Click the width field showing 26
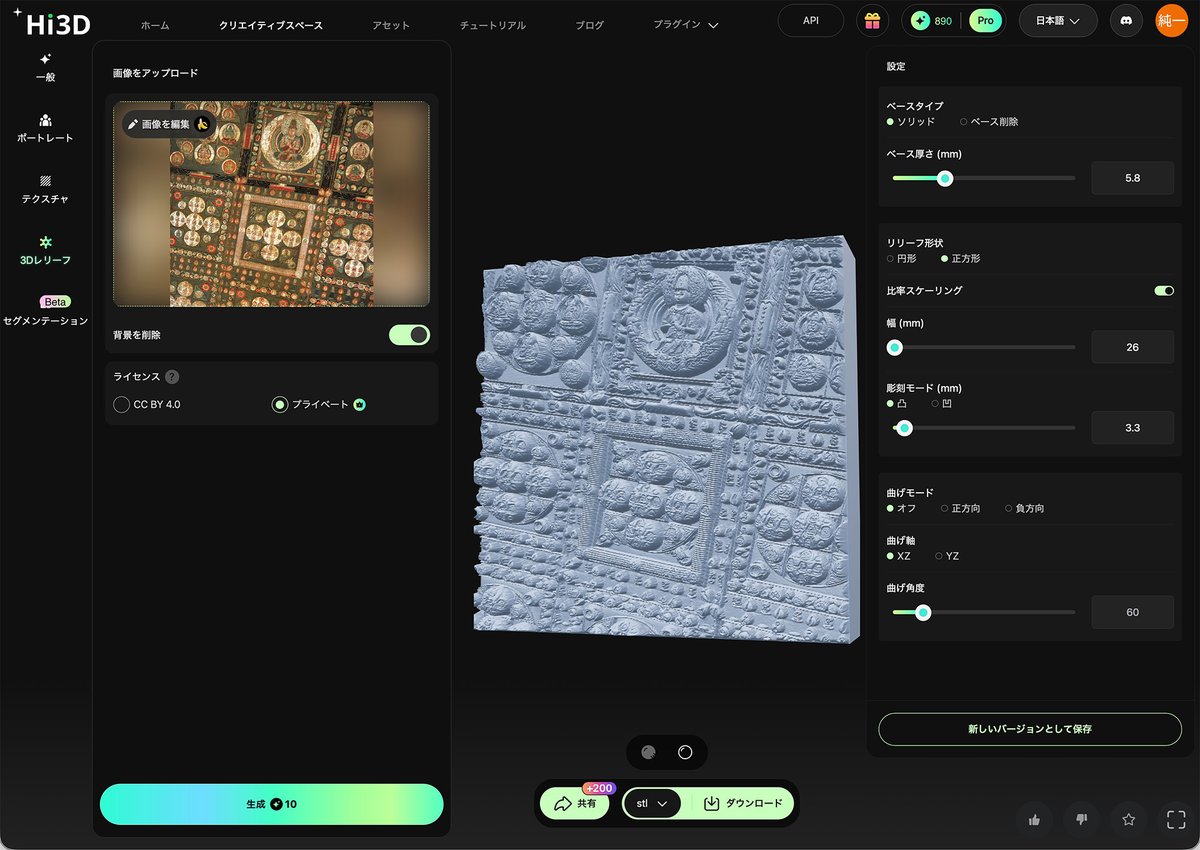 tap(1132, 347)
